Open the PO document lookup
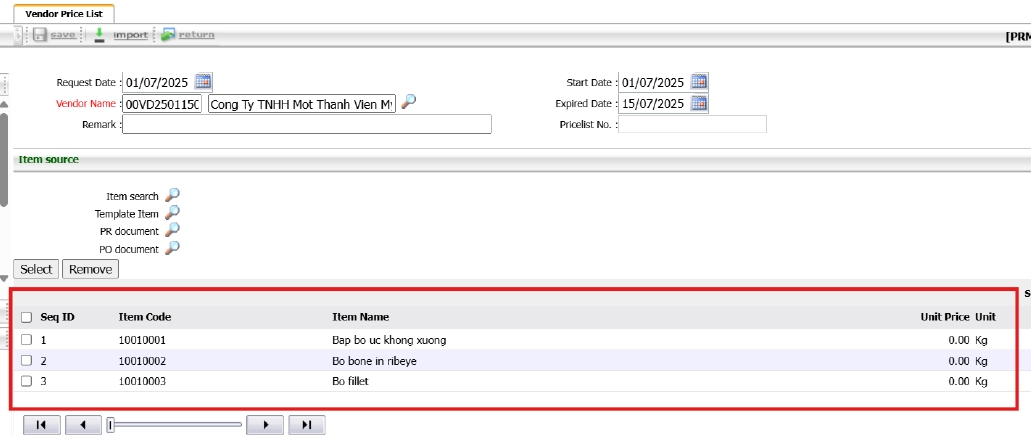 (172, 248)
